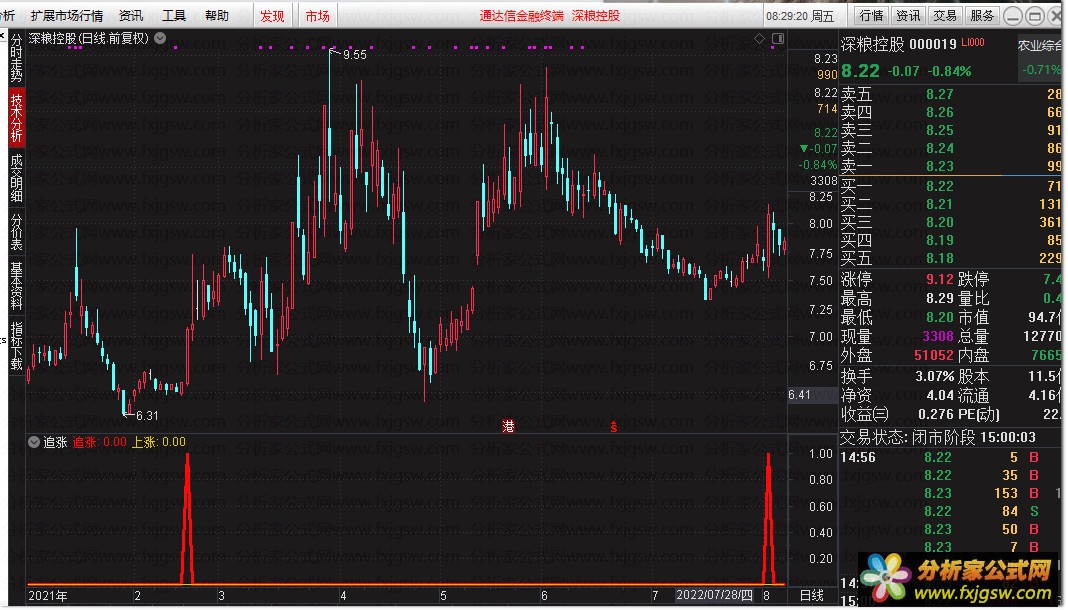Click the 行情 button at top right
The image size is (1068, 610).
point(871,15)
